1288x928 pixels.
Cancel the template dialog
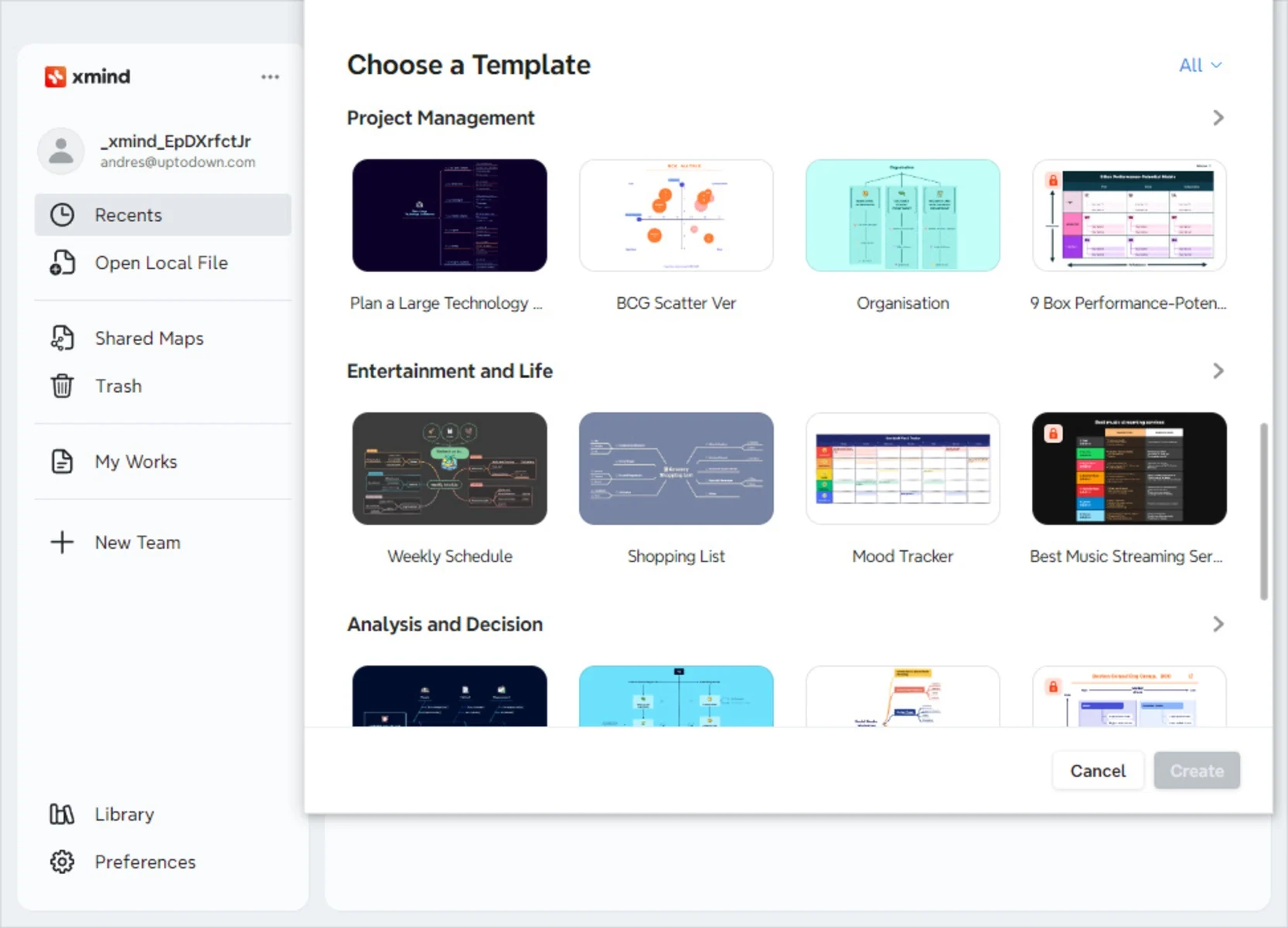[x=1098, y=771]
